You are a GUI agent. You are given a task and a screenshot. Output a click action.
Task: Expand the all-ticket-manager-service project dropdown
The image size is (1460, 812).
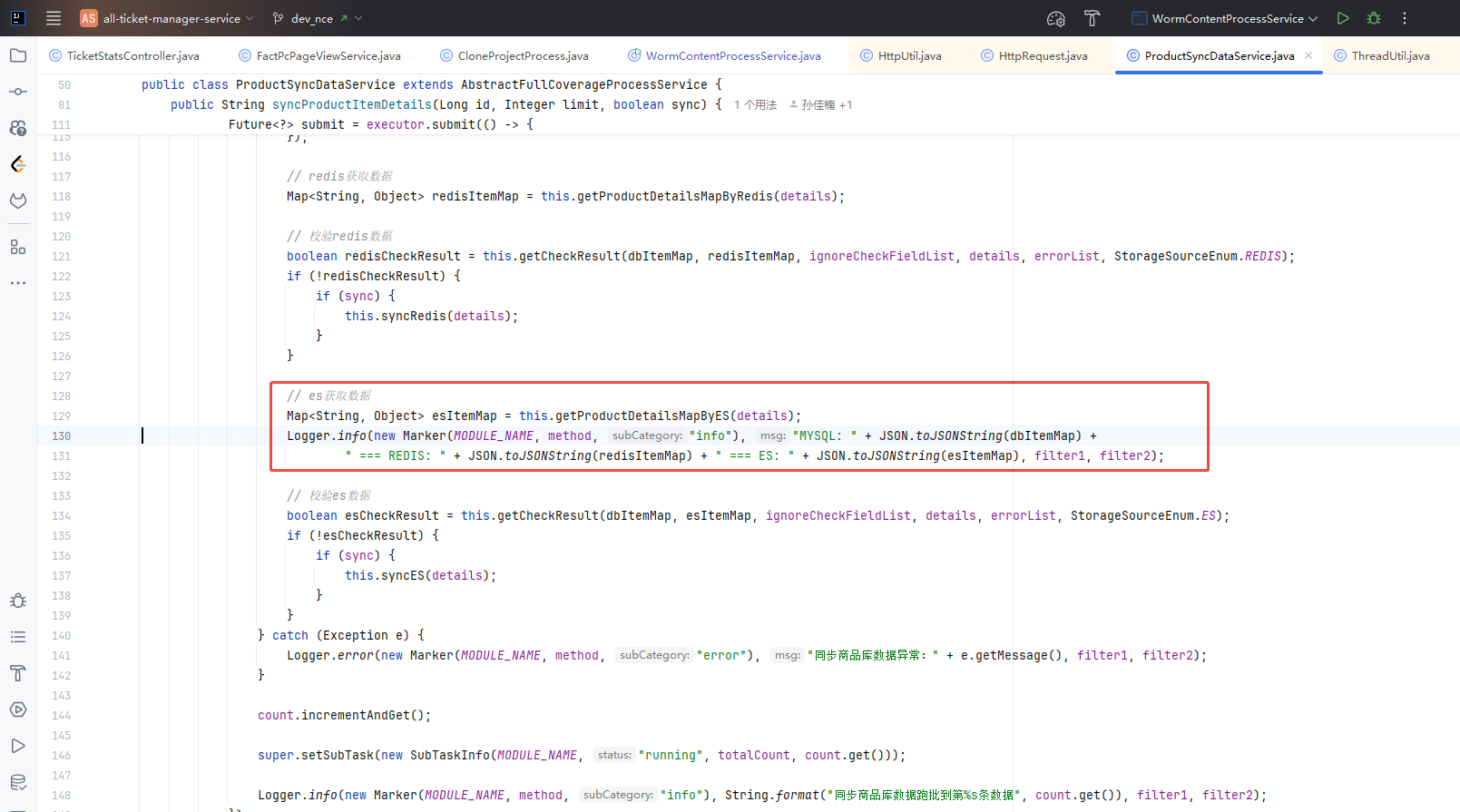[x=172, y=18]
